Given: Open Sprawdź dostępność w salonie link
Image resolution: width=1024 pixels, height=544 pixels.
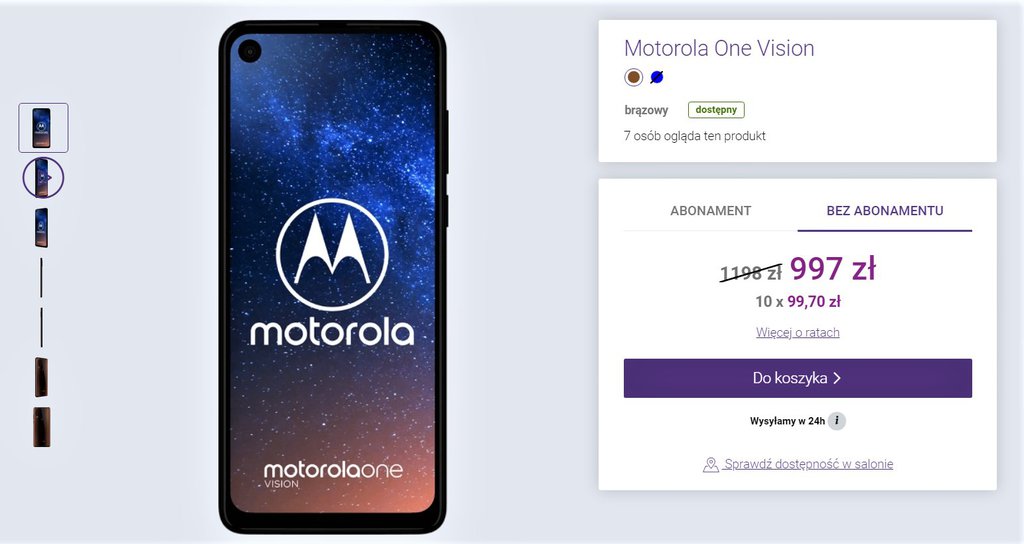Looking at the screenshot, I should coord(808,464).
